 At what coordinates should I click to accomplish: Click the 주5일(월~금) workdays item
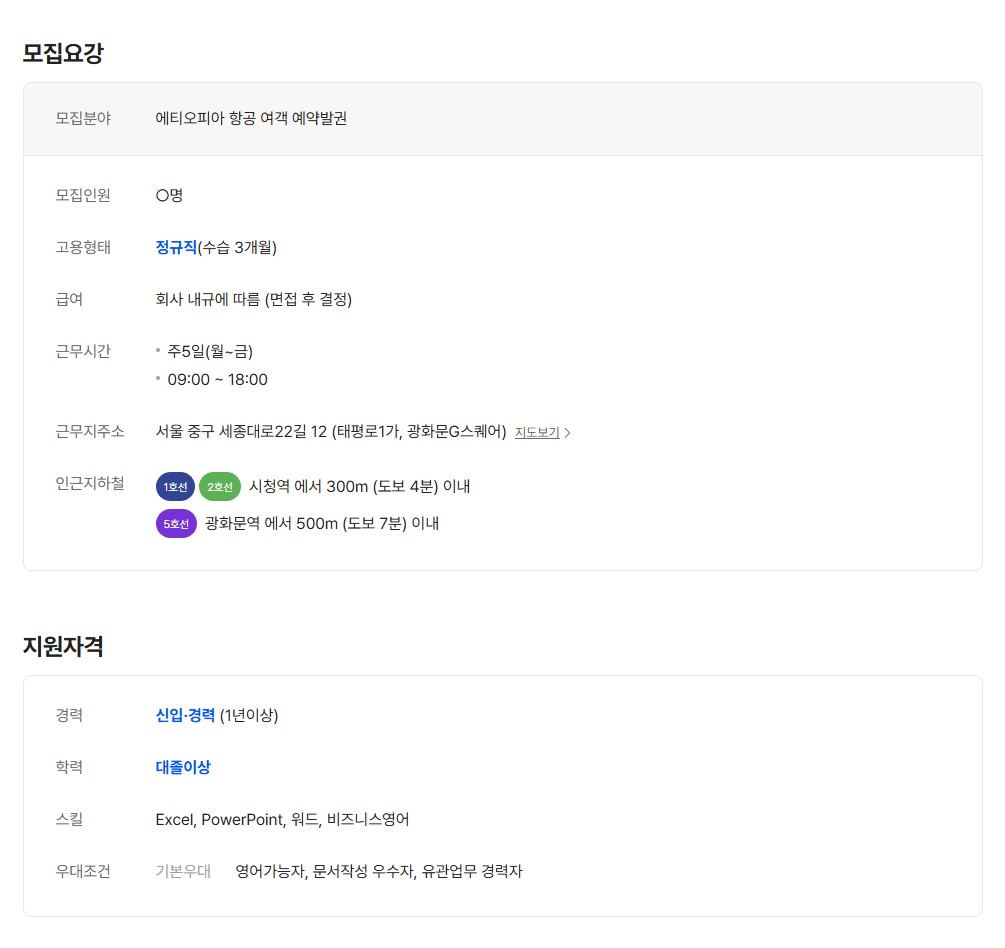pos(210,351)
